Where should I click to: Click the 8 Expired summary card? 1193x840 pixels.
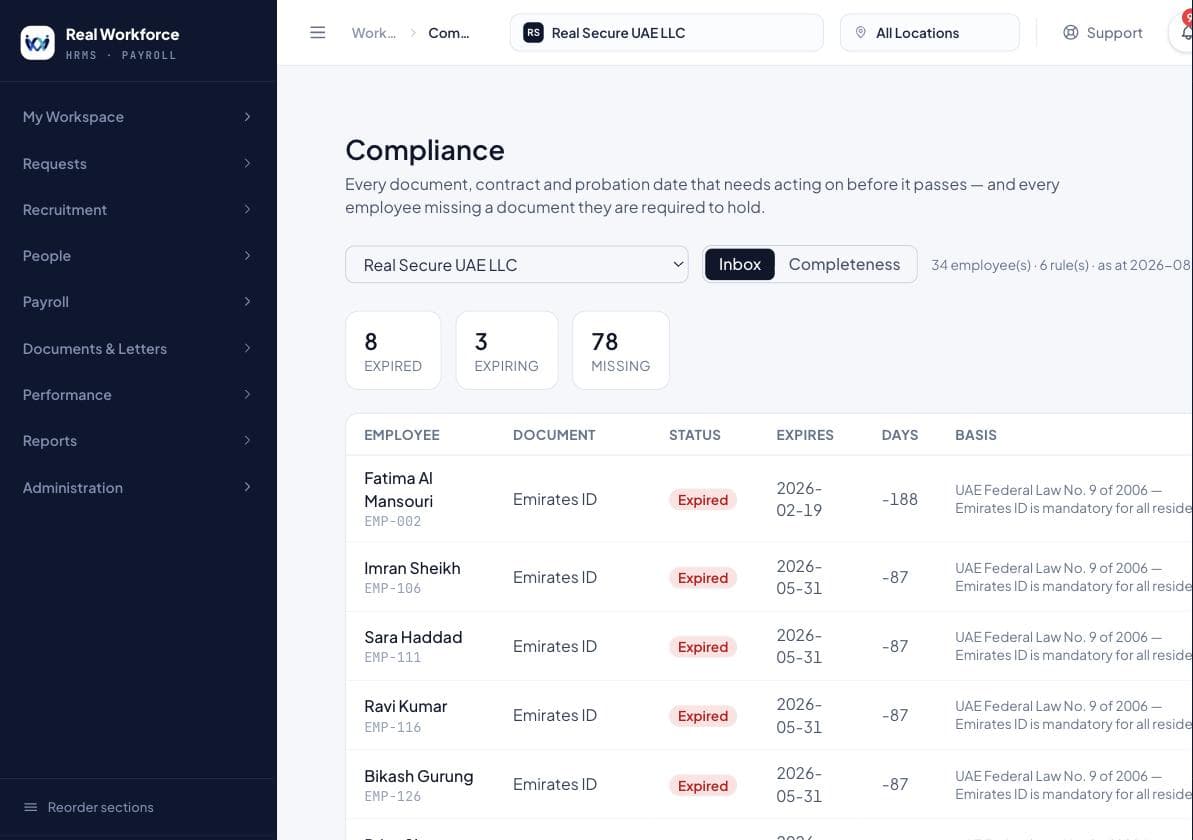pyautogui.click(x=393, y=350)
